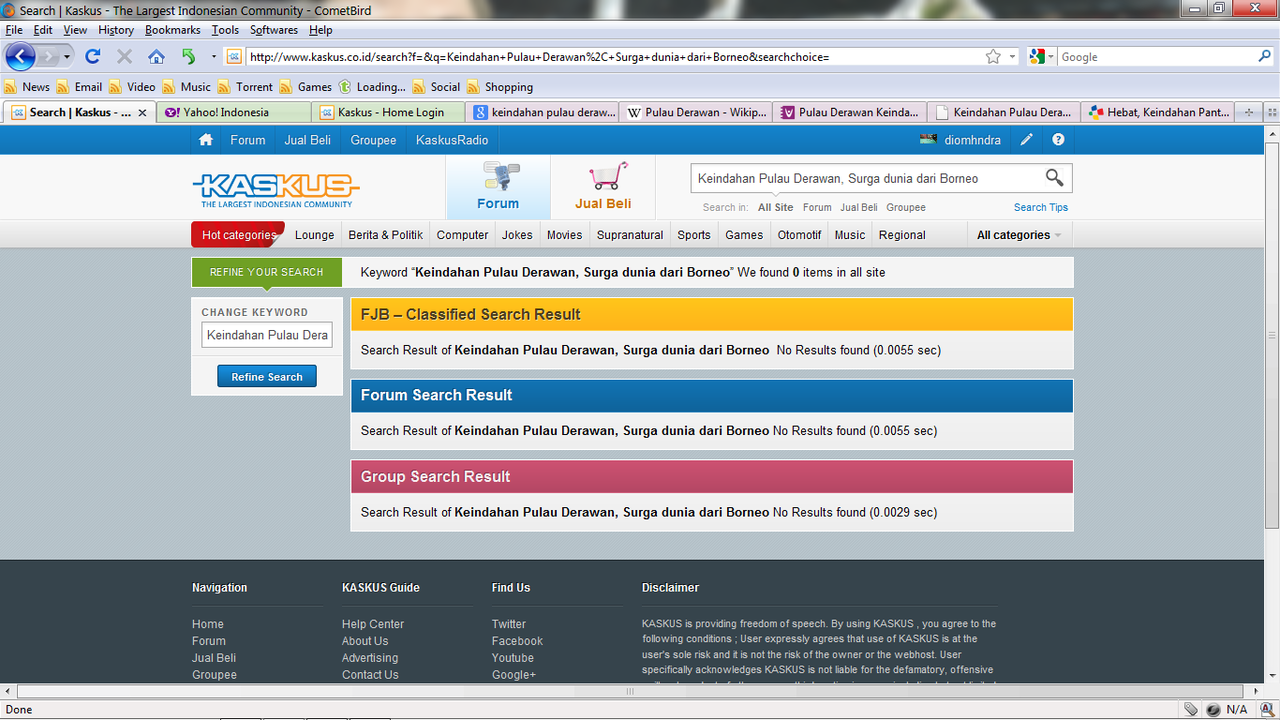1280x720 pixels.
Task: Open the File menu
Action: coord(14,30)
